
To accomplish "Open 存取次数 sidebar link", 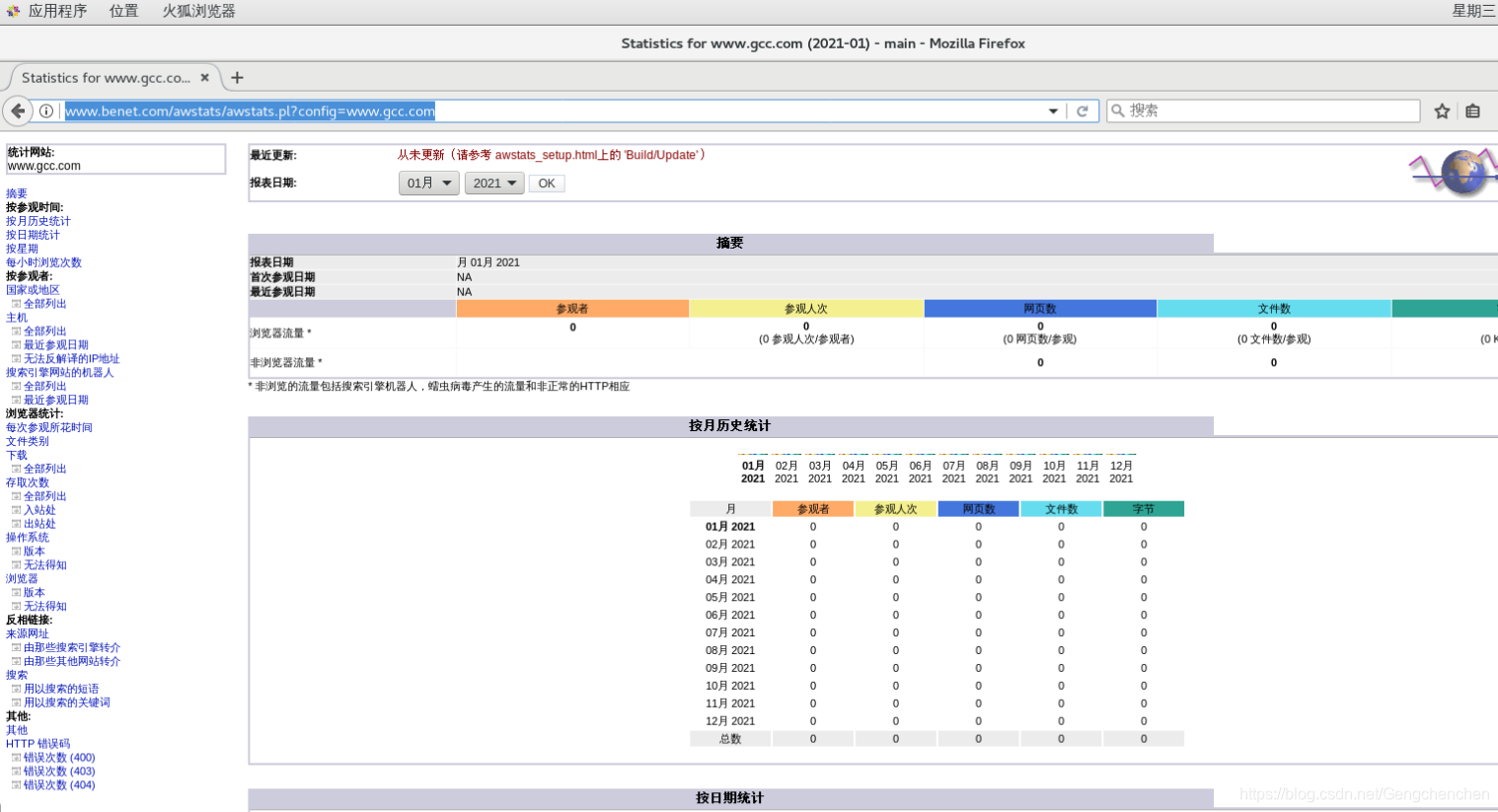I will coord(28,482).
